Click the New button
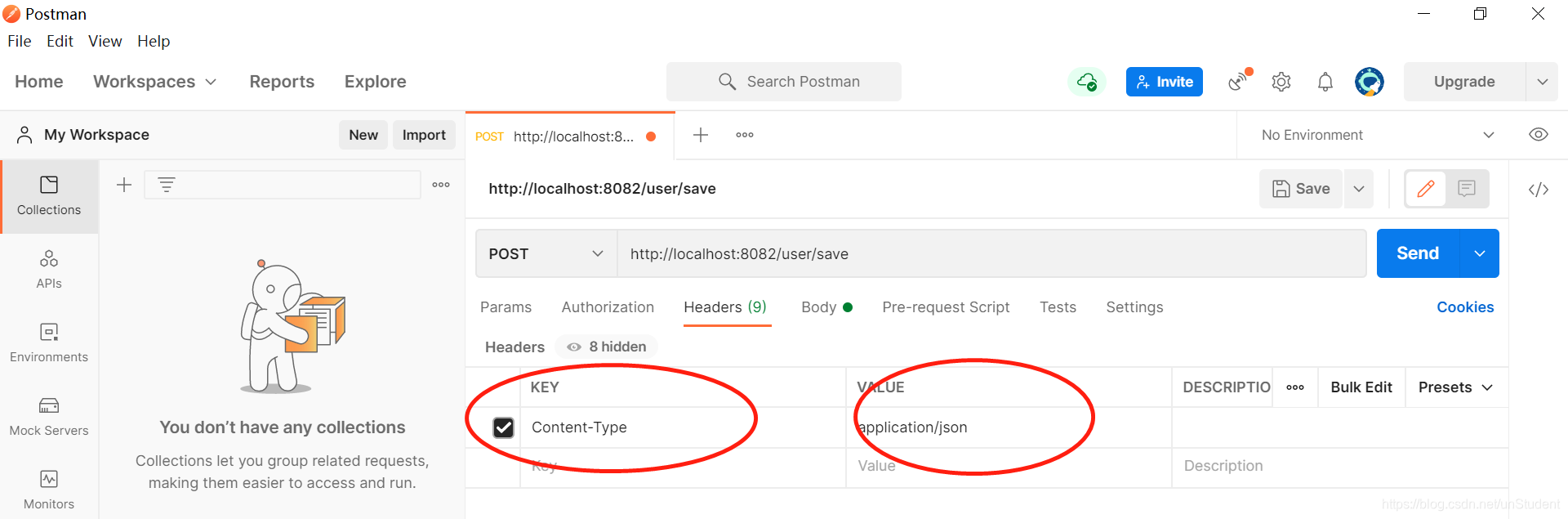This screenshot has height=519, width=1568. pyautogui.click(x=363, y=135)
